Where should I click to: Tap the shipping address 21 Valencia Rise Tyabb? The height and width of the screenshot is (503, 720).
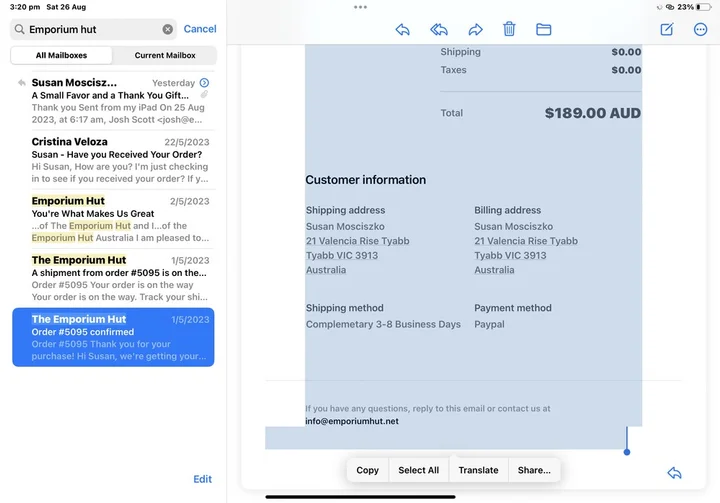click(x=358, y=241)
